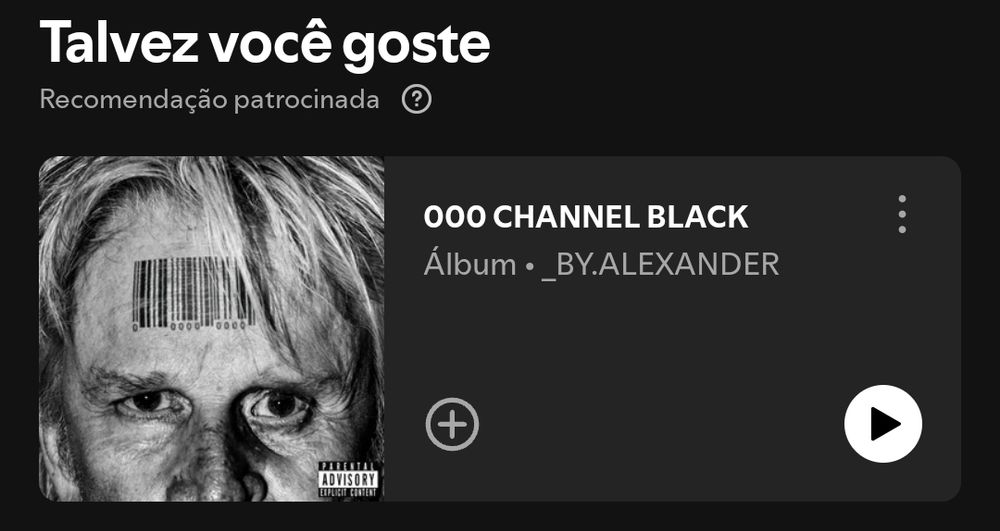Play the 000 CHANNEL BLACK album
1000x531 pixels.
[883, 424]
